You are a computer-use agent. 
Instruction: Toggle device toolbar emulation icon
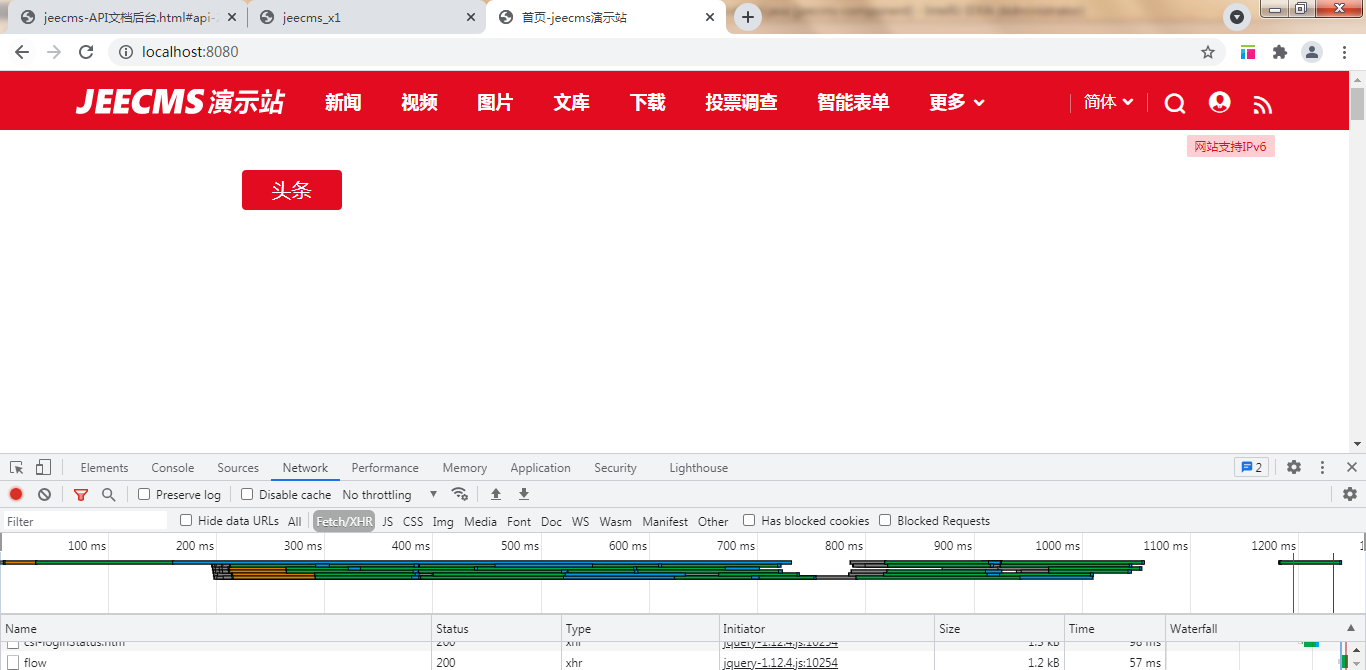pyautogui.click(x=43, y=467)
